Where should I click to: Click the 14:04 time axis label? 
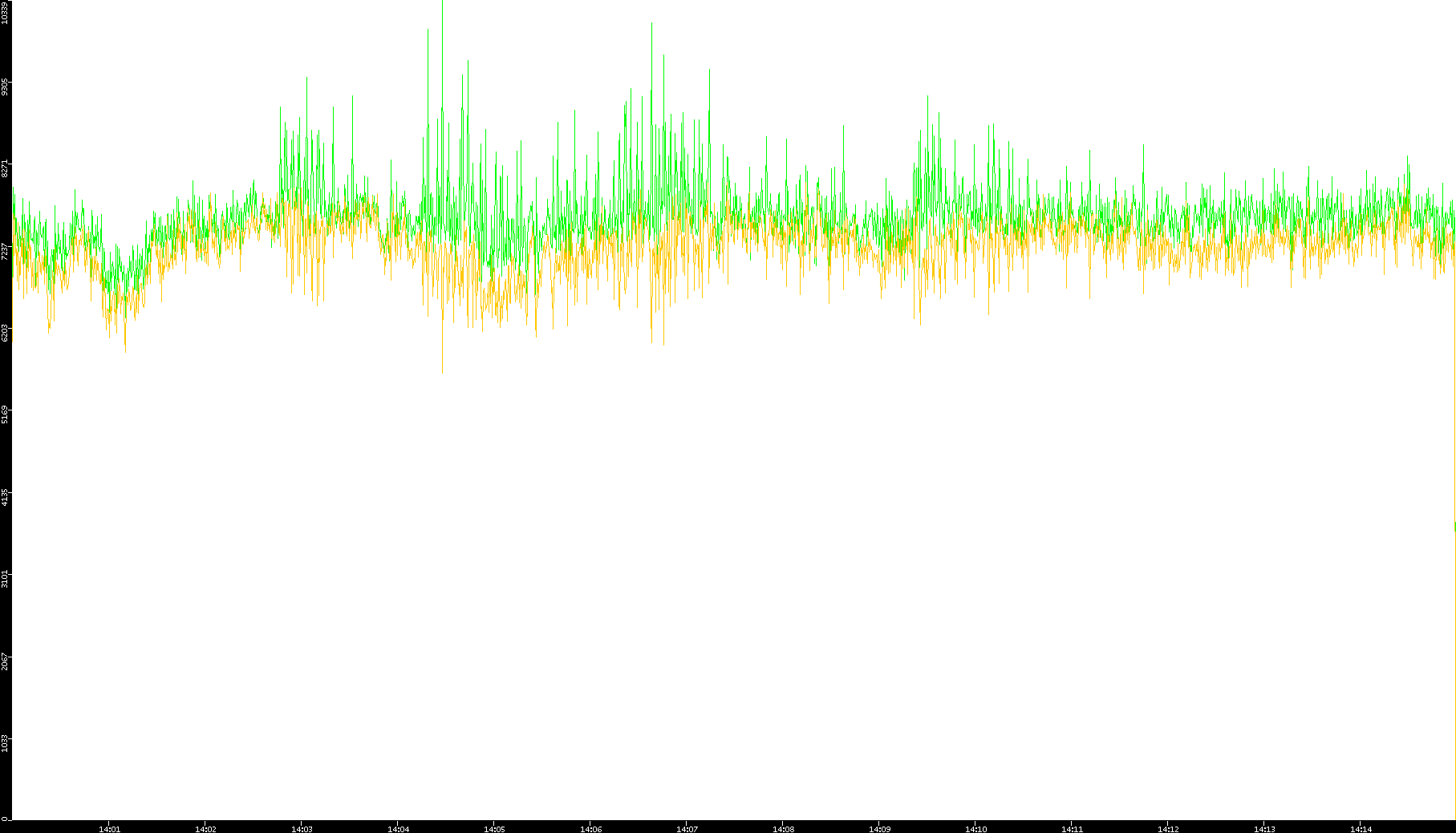coord(398,829)
